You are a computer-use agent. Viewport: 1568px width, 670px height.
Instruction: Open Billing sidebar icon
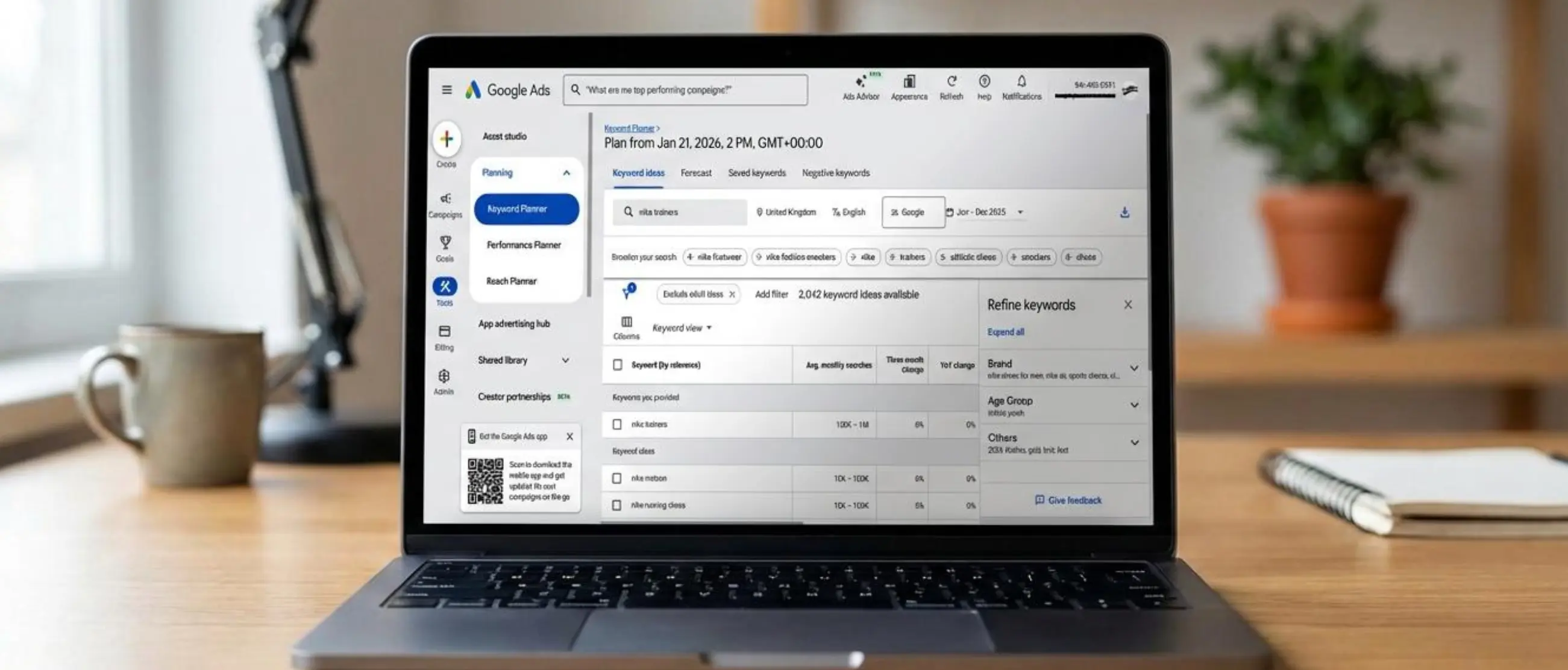444,331
